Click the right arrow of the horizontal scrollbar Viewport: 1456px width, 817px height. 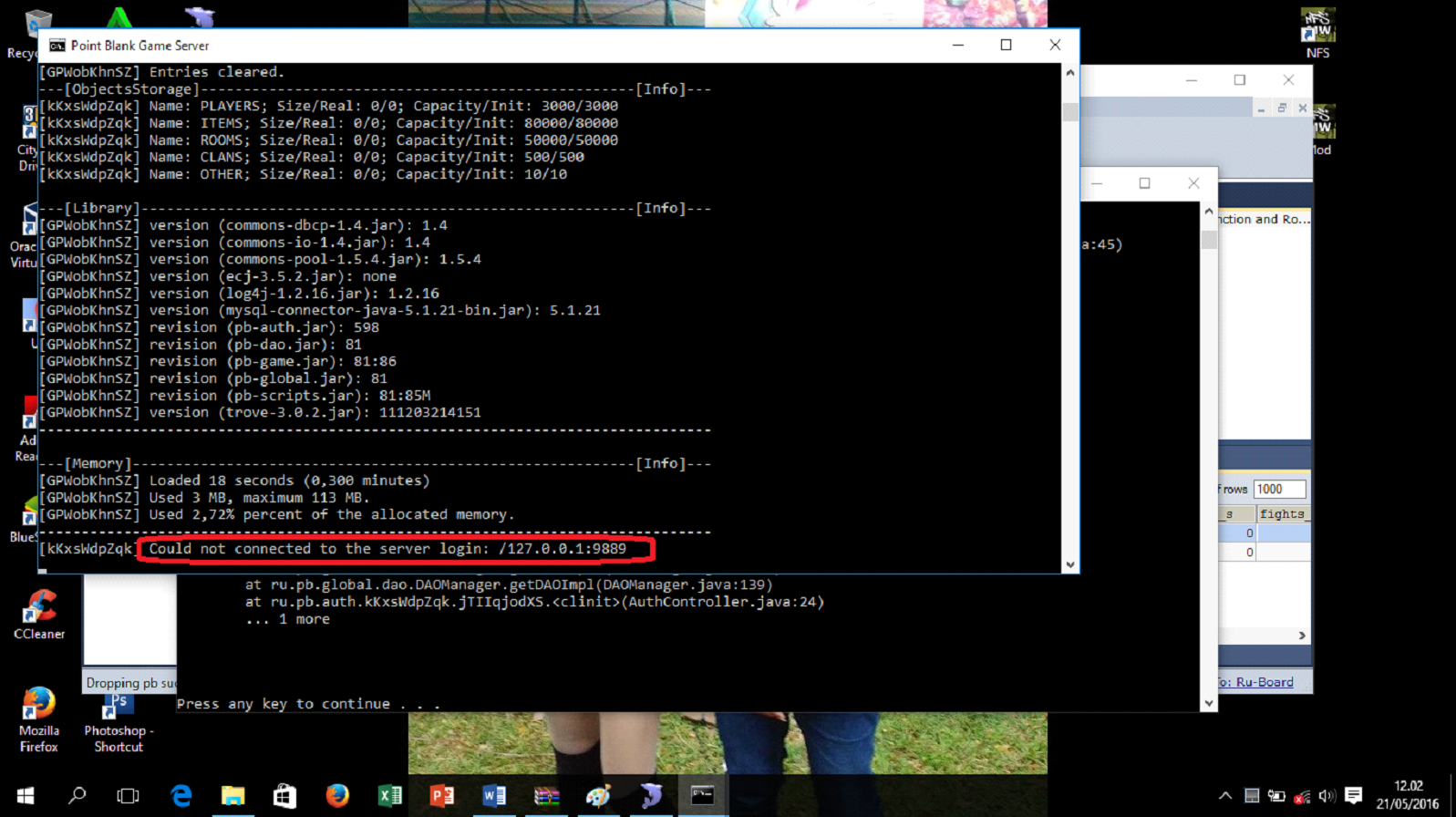1302,636
